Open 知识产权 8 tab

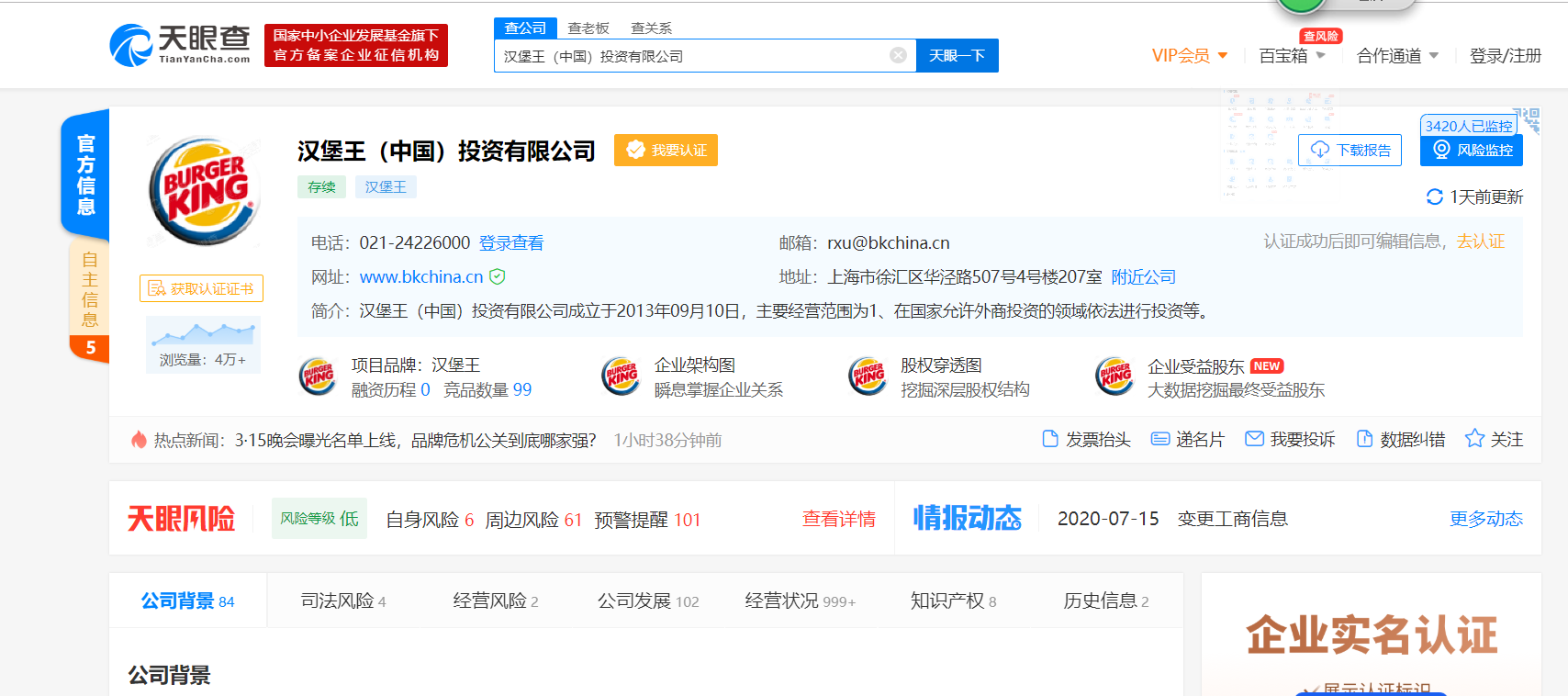(953, 601)
